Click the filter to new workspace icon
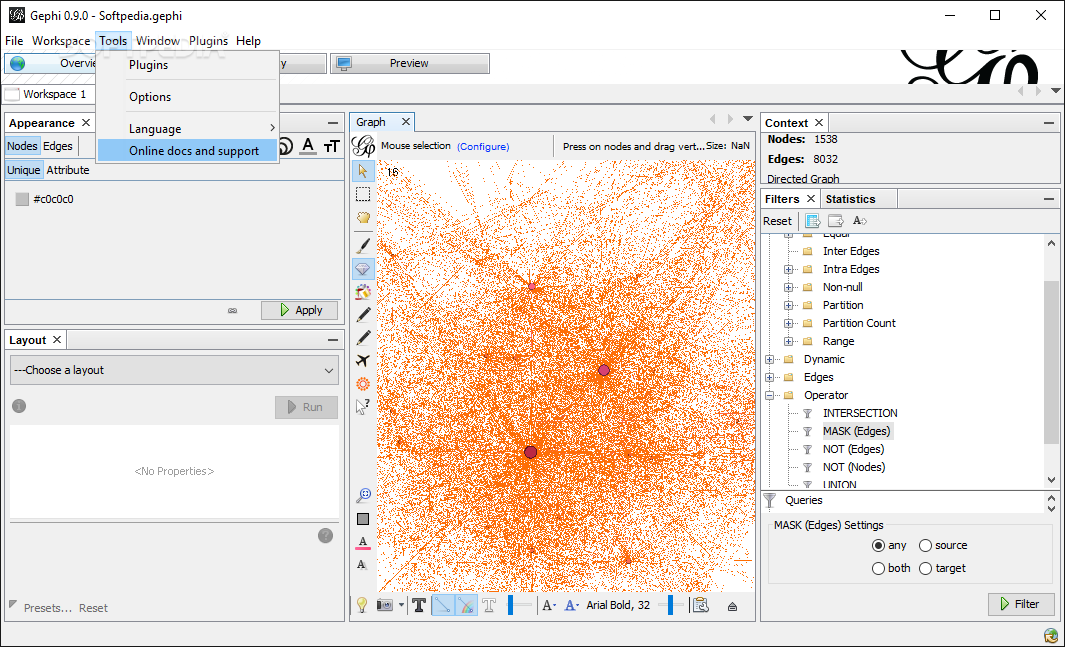1065x647 pixels. pyautogui.click(x=835, y=221)
